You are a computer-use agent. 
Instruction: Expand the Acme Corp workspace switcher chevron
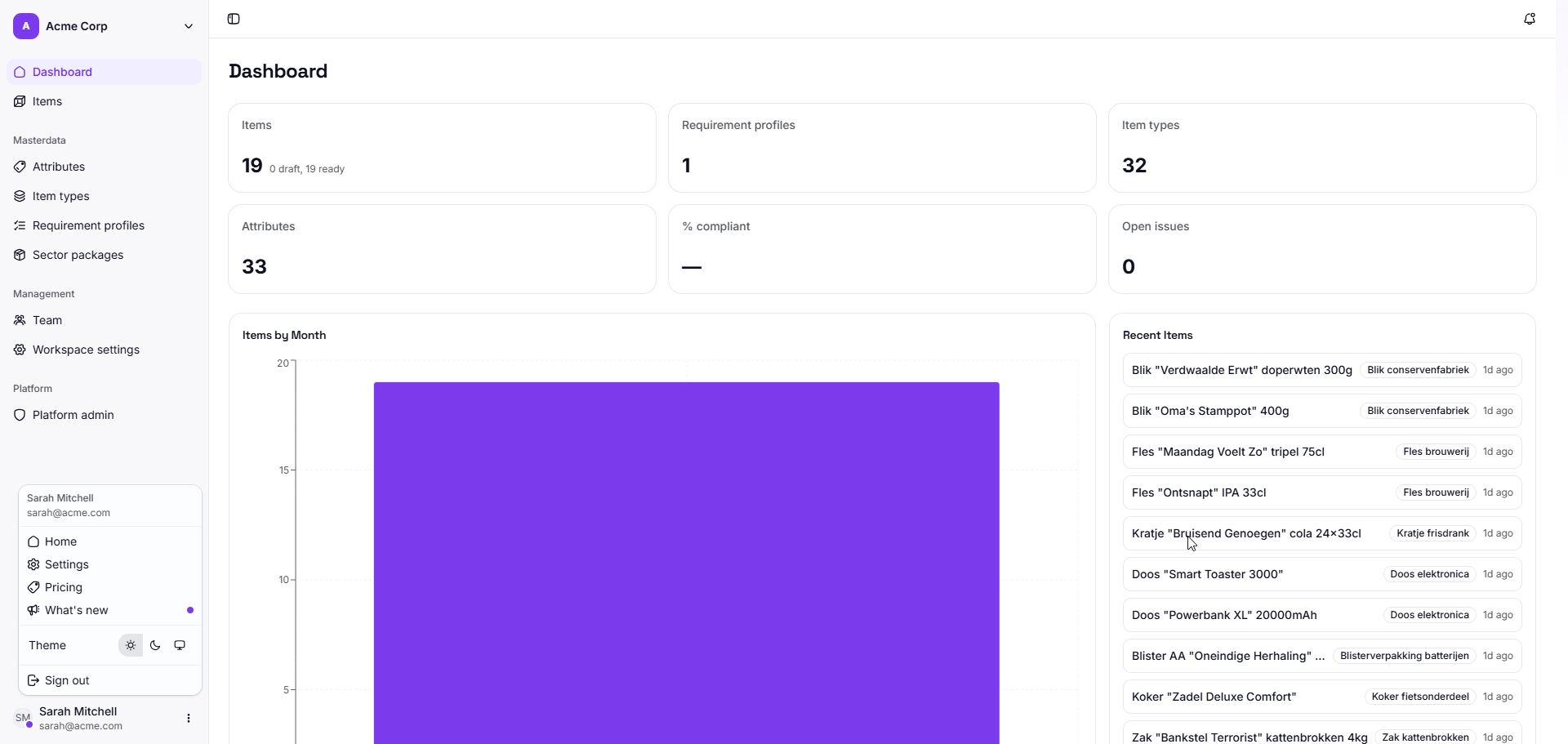point(189,26)
